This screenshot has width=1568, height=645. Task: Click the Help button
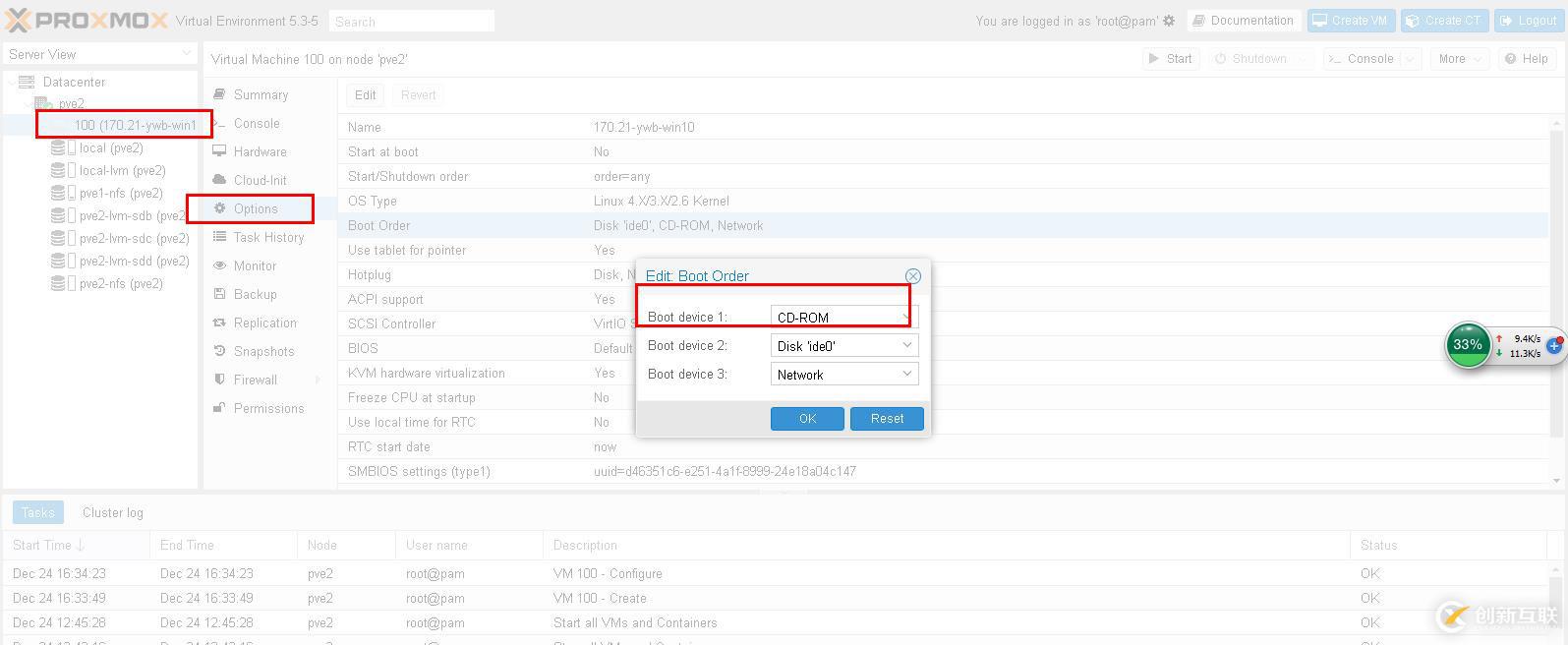click(1527, 59)
